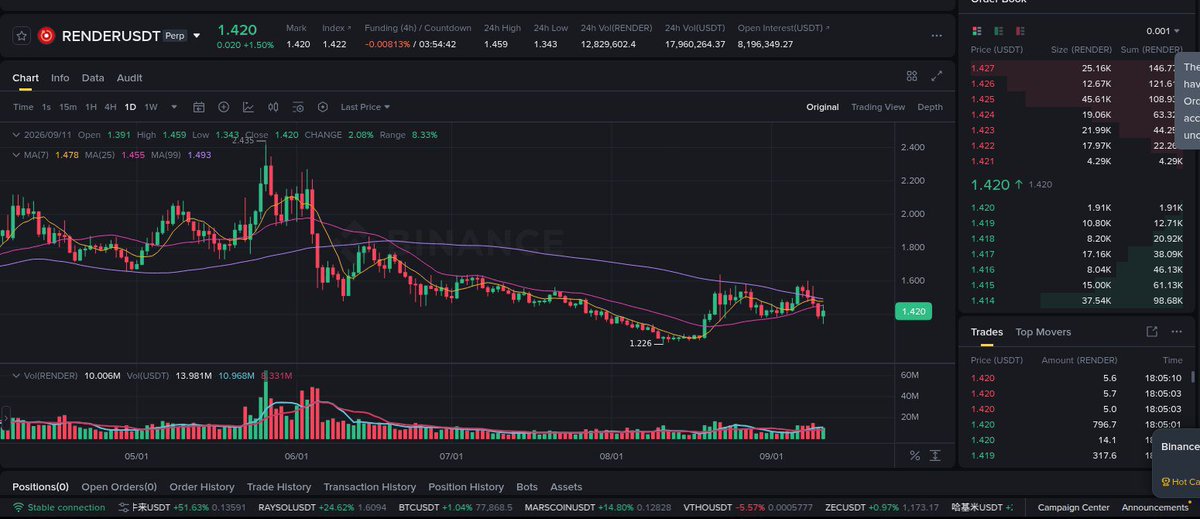
Task: Add RENDERUSDT to favorites with star icon
Action: pos(20,35)
